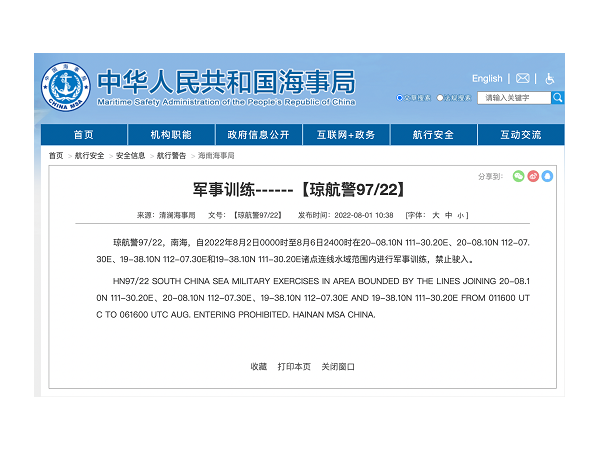Viewport: 600px width, 450px height.
Task: Open the mail envelope icon
Action: click(522, 78)
